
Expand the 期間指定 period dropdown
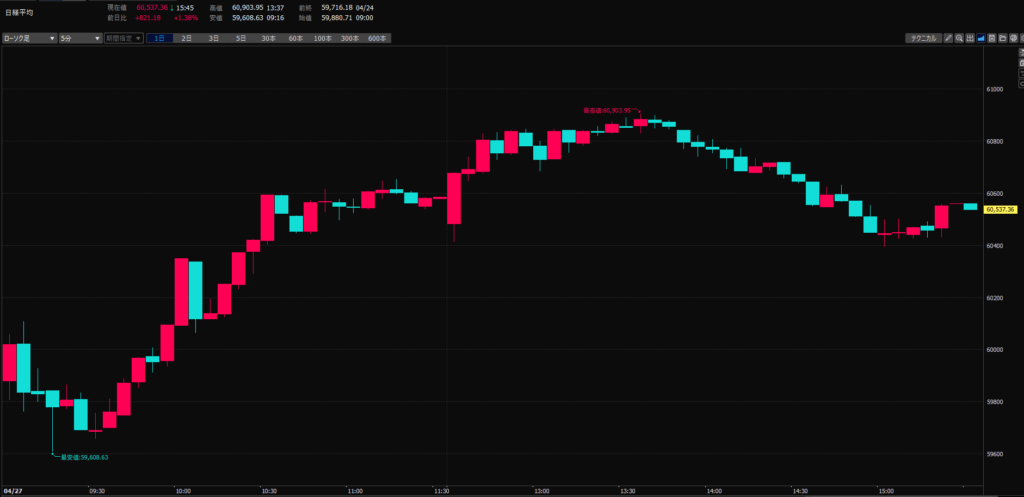[x=123, y=38]
